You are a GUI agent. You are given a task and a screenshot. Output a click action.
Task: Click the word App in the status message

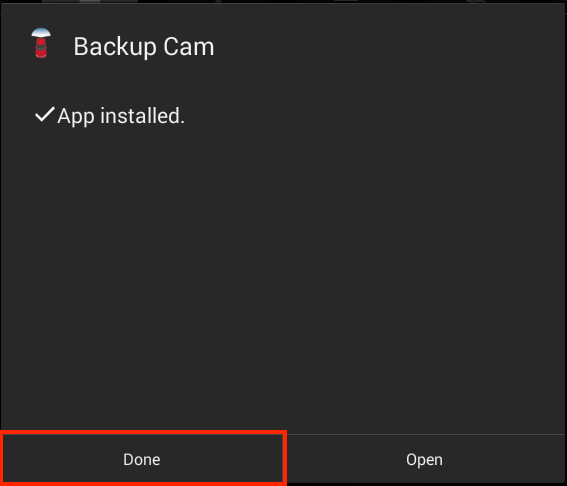(76, 117)
